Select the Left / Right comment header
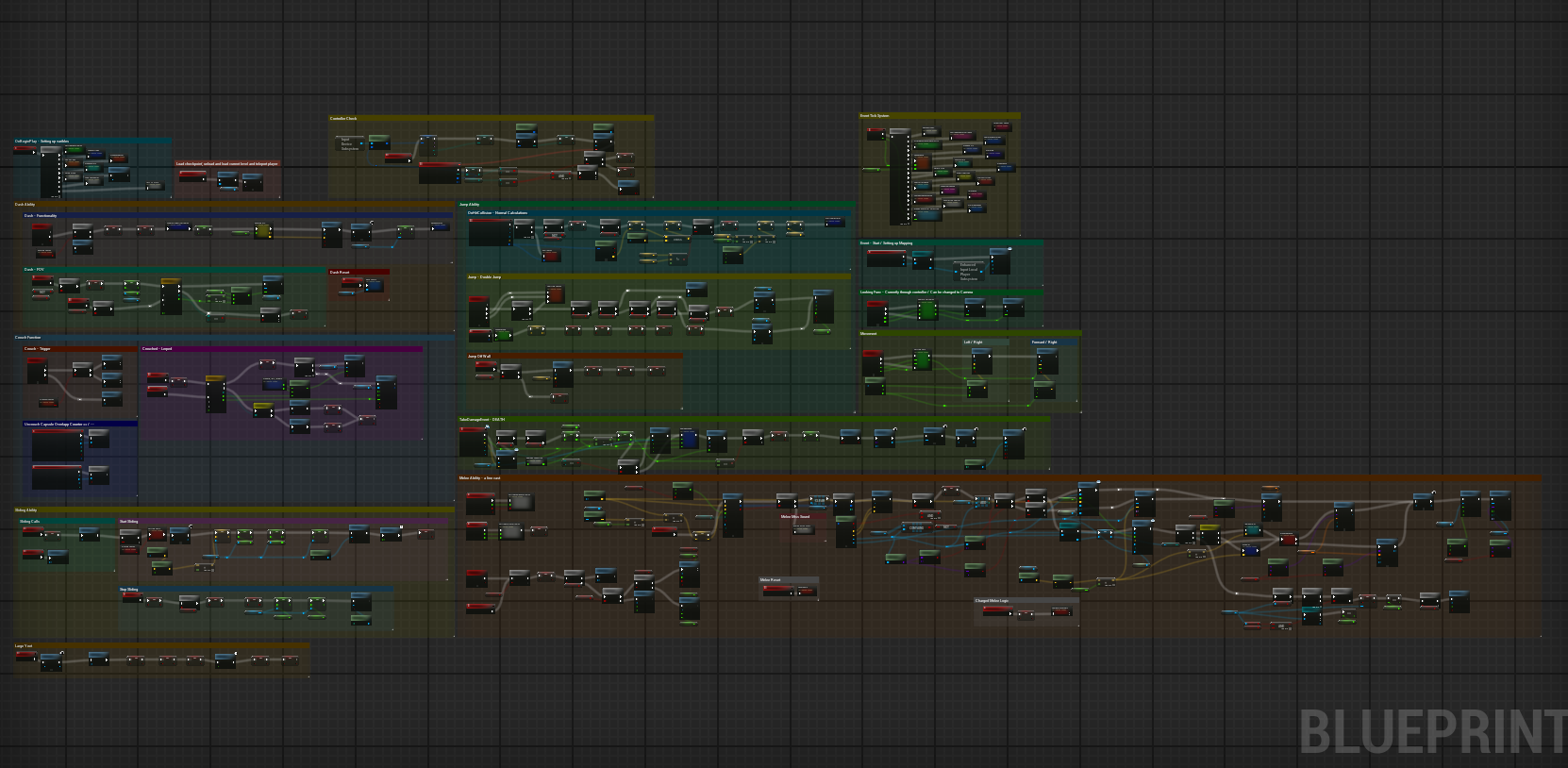Viewport: 1568px width, 768px height. tap(973, 342)
